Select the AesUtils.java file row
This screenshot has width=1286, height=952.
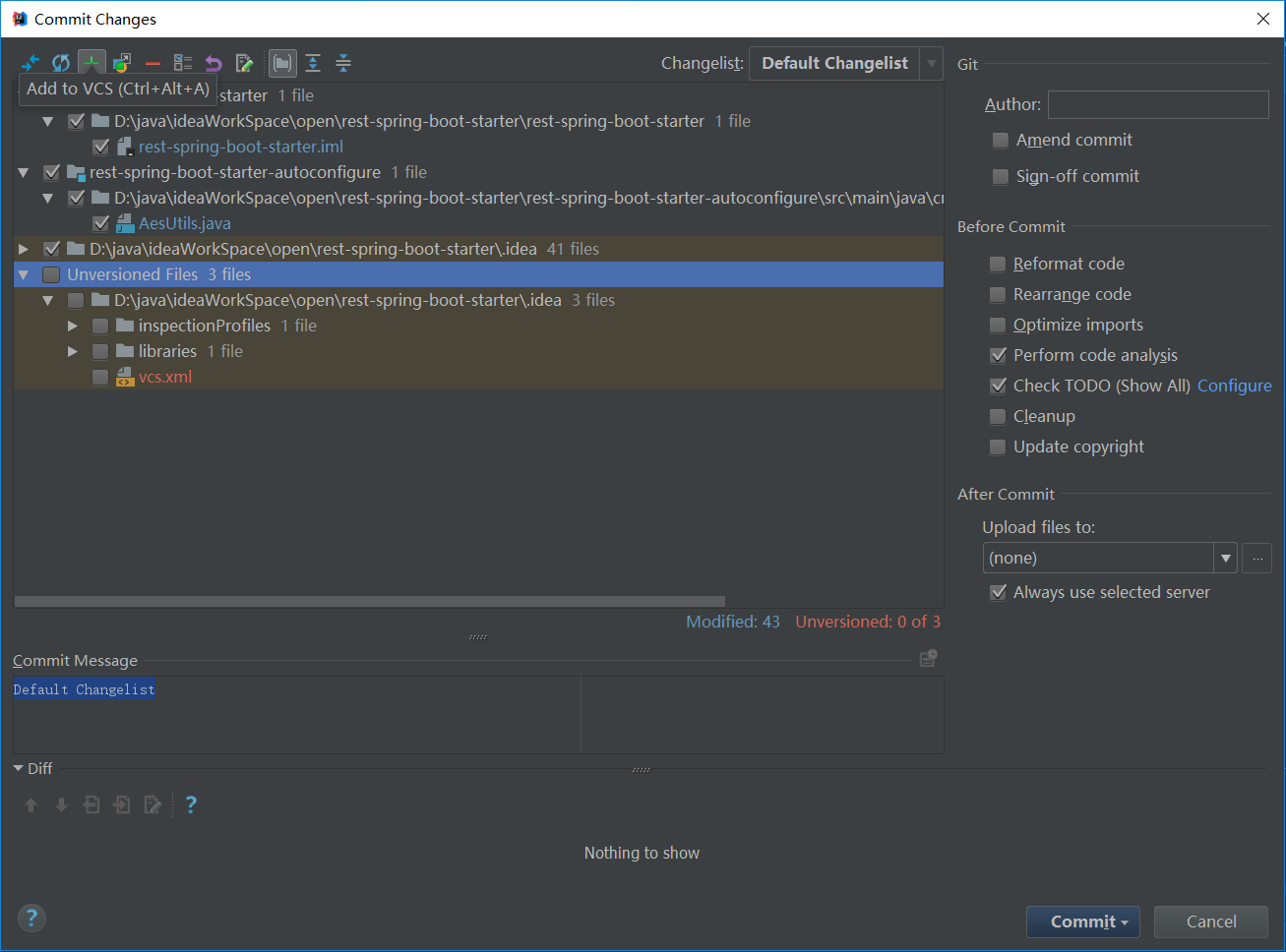479,223
